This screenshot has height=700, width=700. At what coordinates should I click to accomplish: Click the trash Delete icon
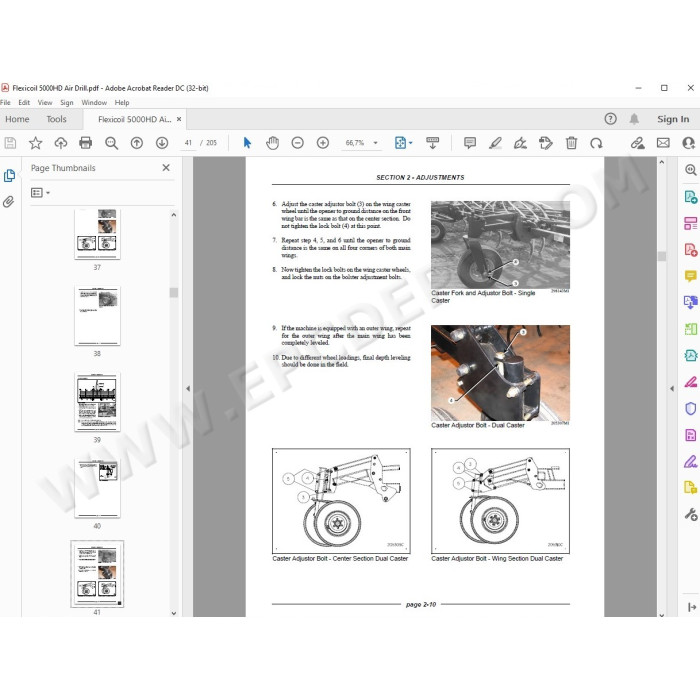pos(571,143)
